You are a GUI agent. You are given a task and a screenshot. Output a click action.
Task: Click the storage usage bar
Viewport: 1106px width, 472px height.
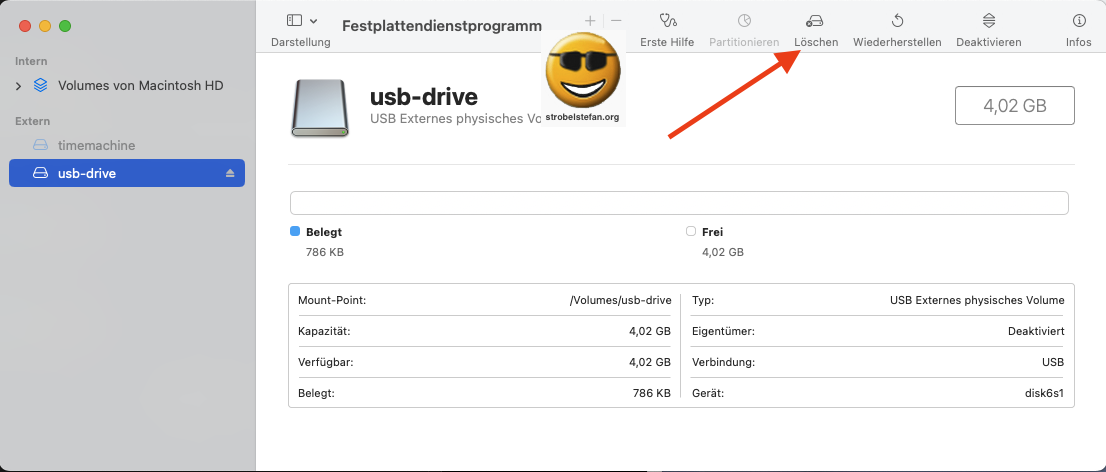678,203
